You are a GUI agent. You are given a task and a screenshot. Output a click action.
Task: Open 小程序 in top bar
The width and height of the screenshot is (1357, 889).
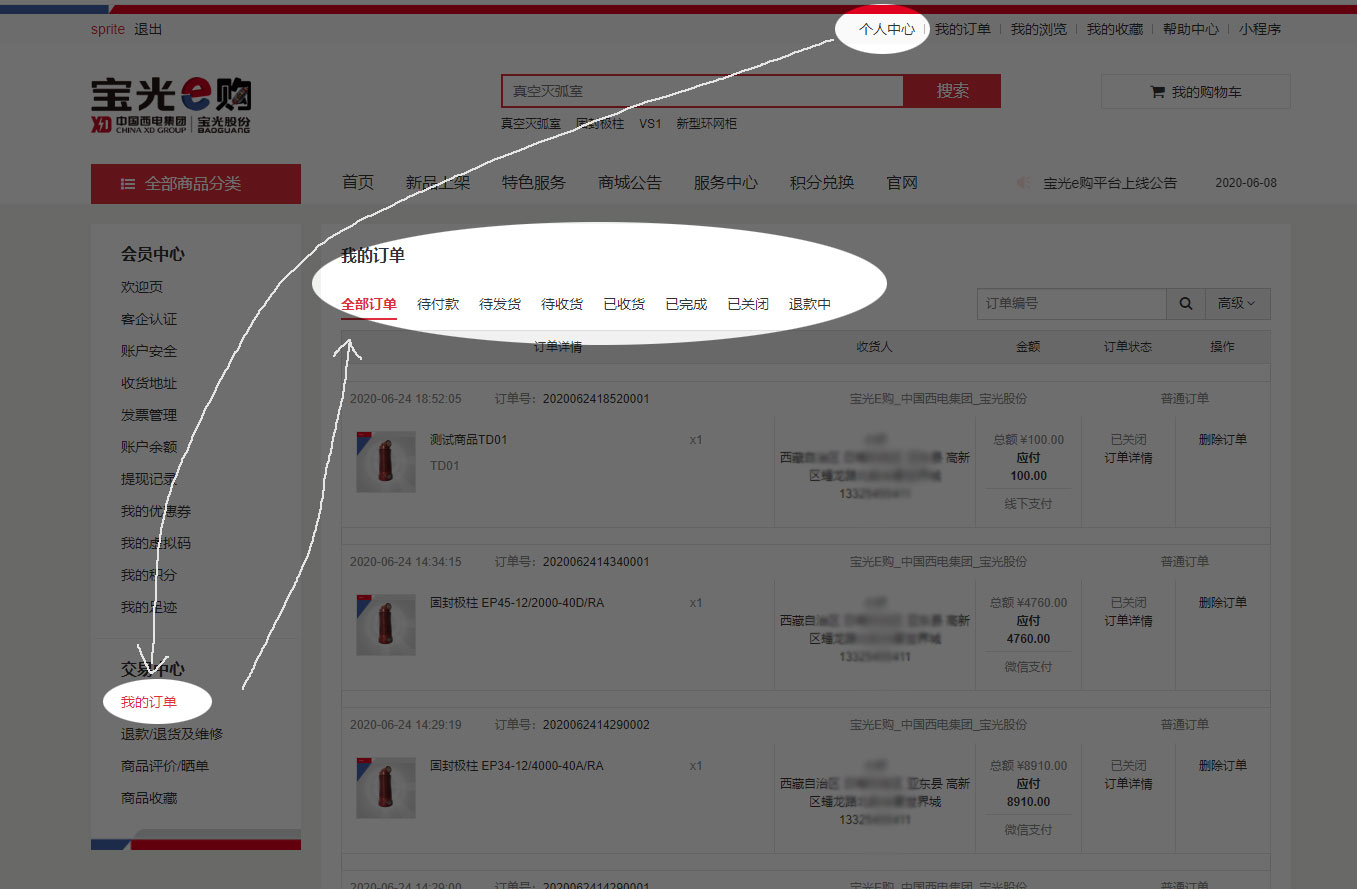[x=1260, y=29]
